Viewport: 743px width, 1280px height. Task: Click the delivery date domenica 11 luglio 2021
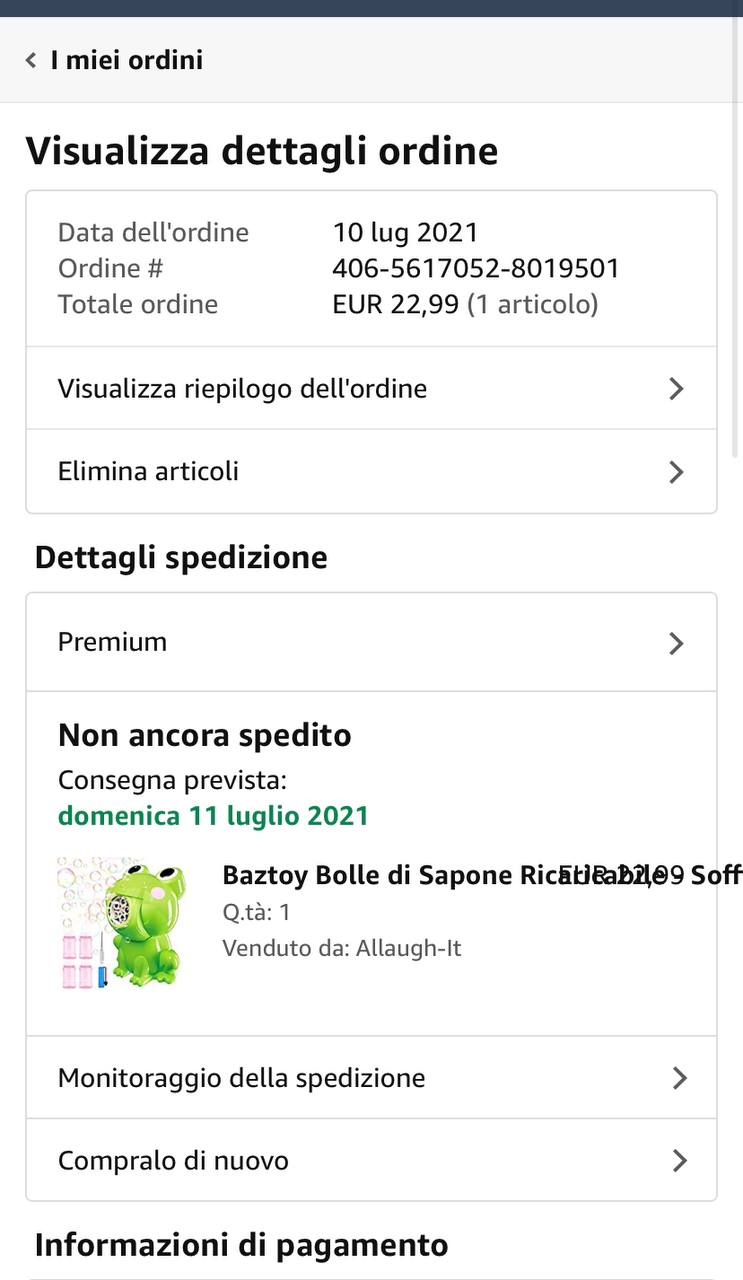click(x=213, y=816)
